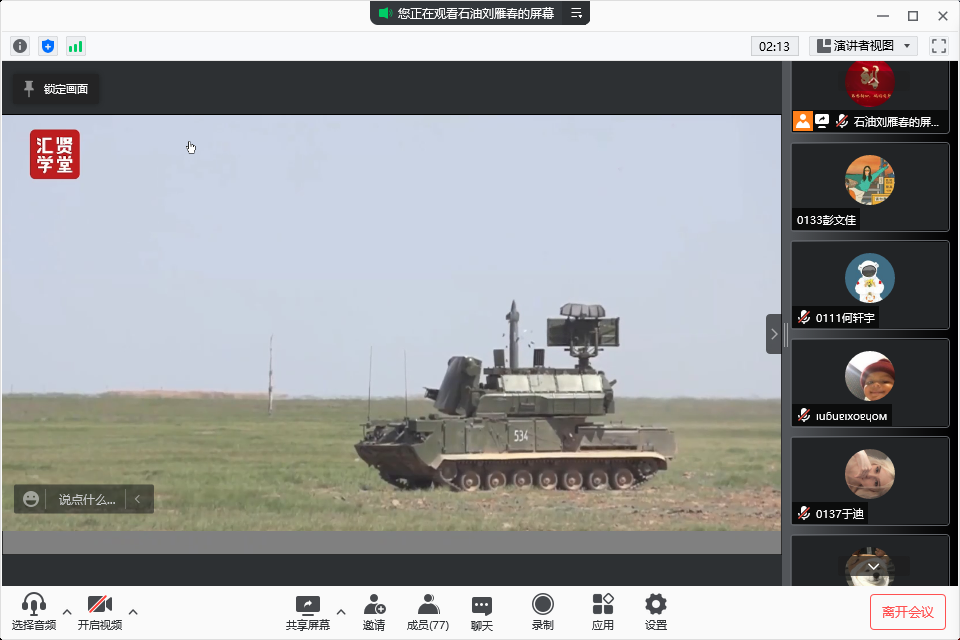The height and width of the screenshot is (640, 960).
Task: Collapse the participant sidebar panel
Action: [x=773, y=334]
